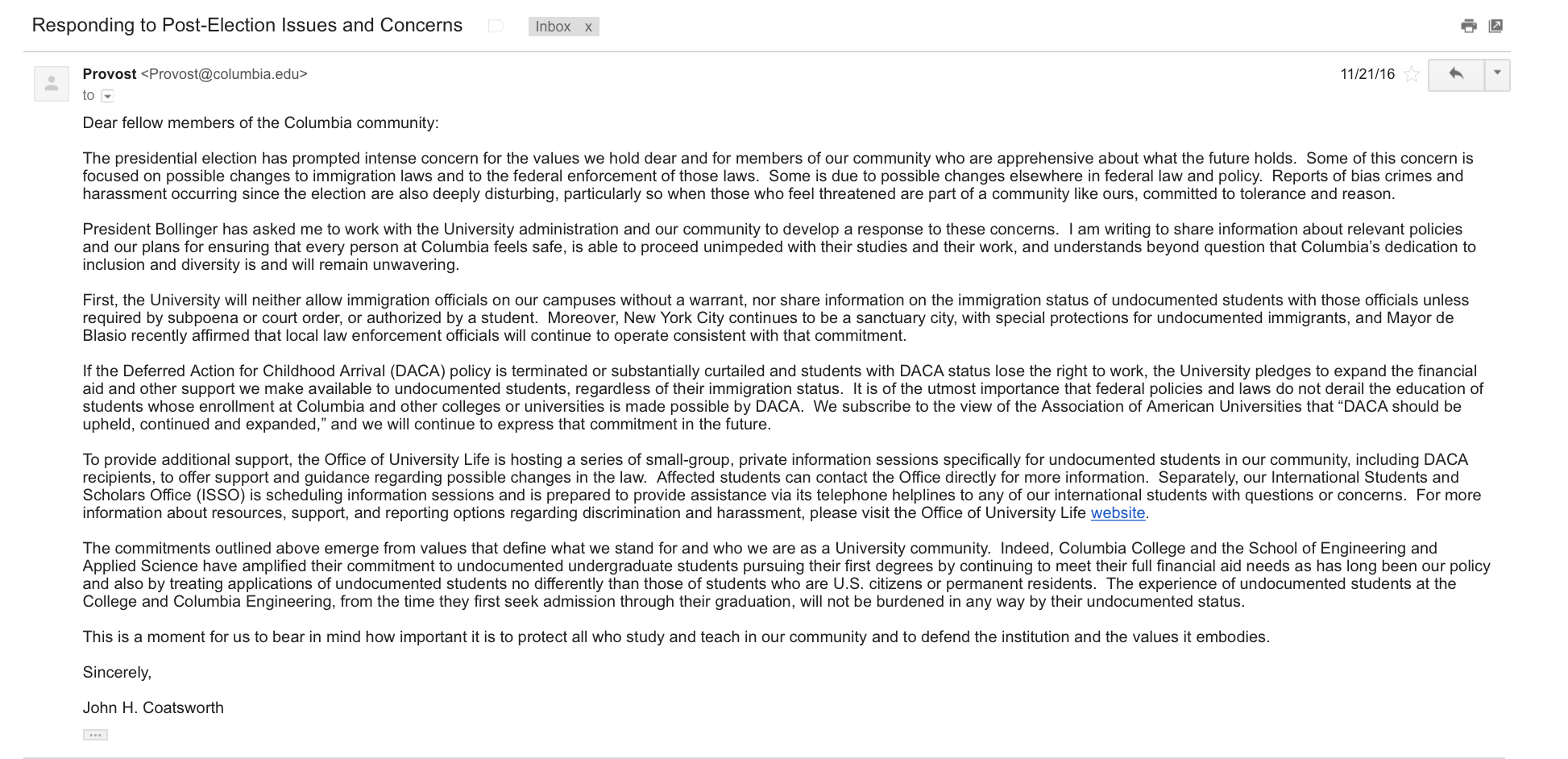Viewport: 1568px width, 759px height.
Task: Show trimmed content below the signature
Action: (95, 735)
